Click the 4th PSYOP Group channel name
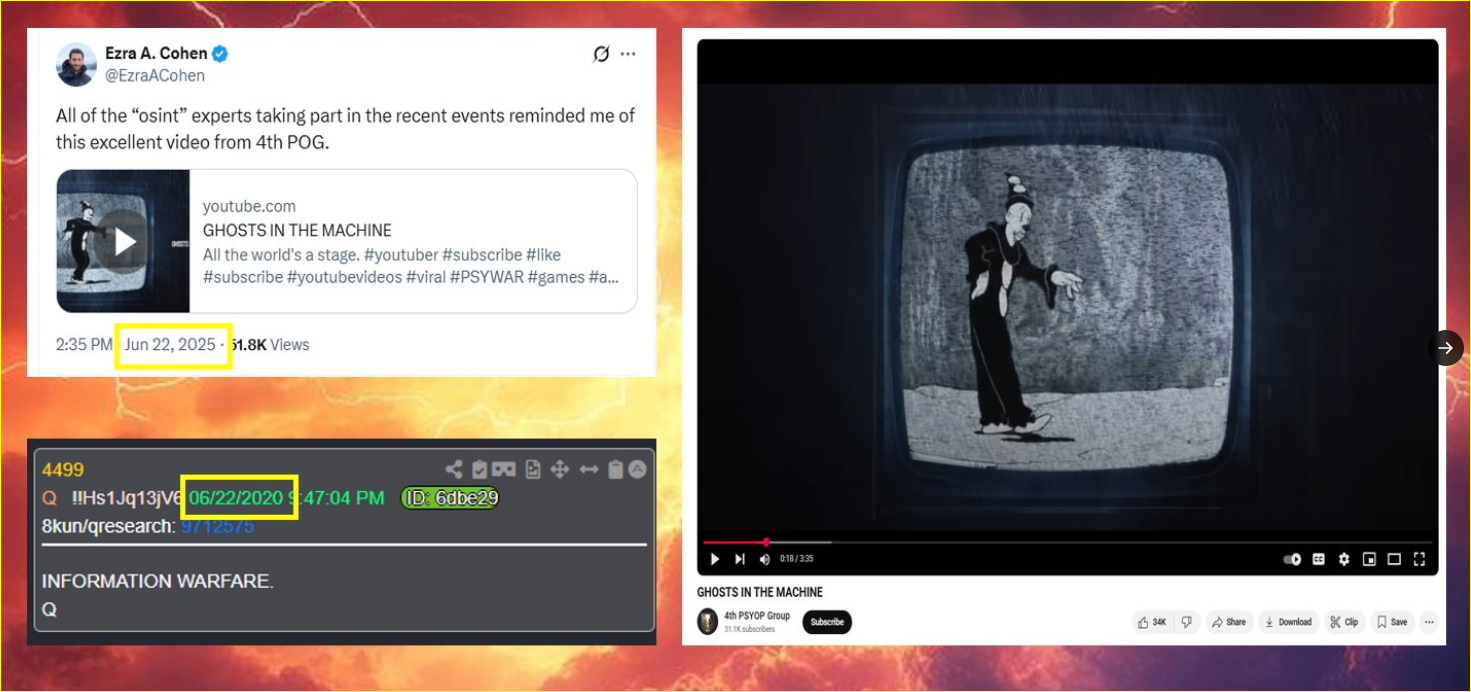Viewport: 1471px width, 692px height. pos(757,616)
